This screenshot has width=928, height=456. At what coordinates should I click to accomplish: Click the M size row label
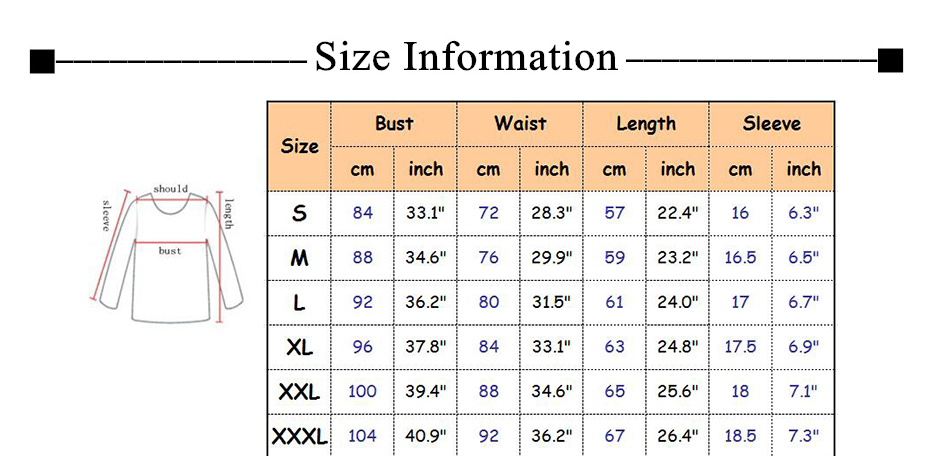tap(299, 258)
